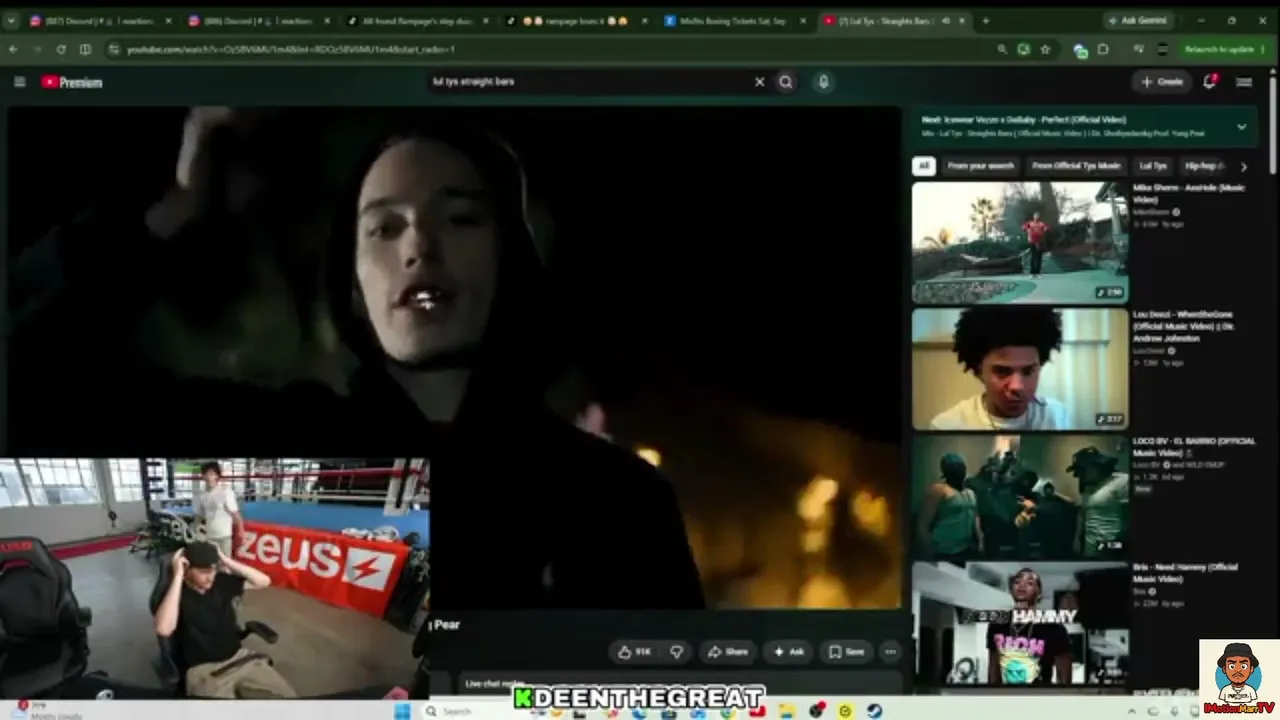Viewport: 1280px width, 720px height.
Task: Open LOCO BV EL BARRIO title link
Action: coord(1194,447)
